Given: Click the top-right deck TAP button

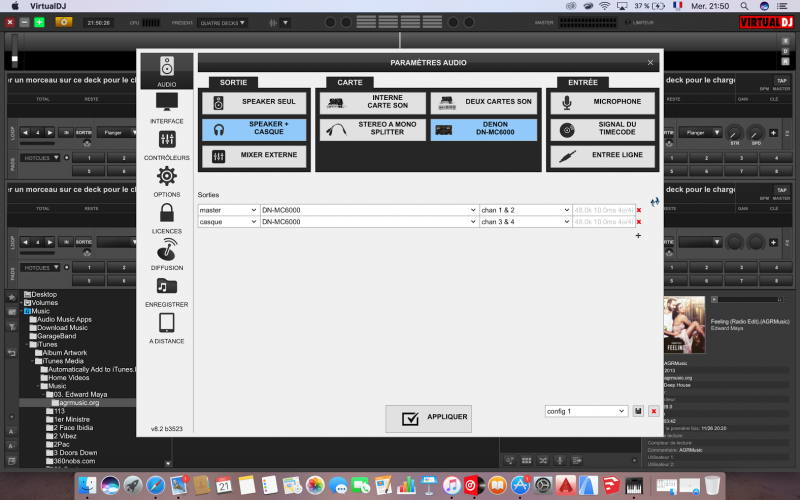Looking at the screenshot, I should click(x=782, y=81).
